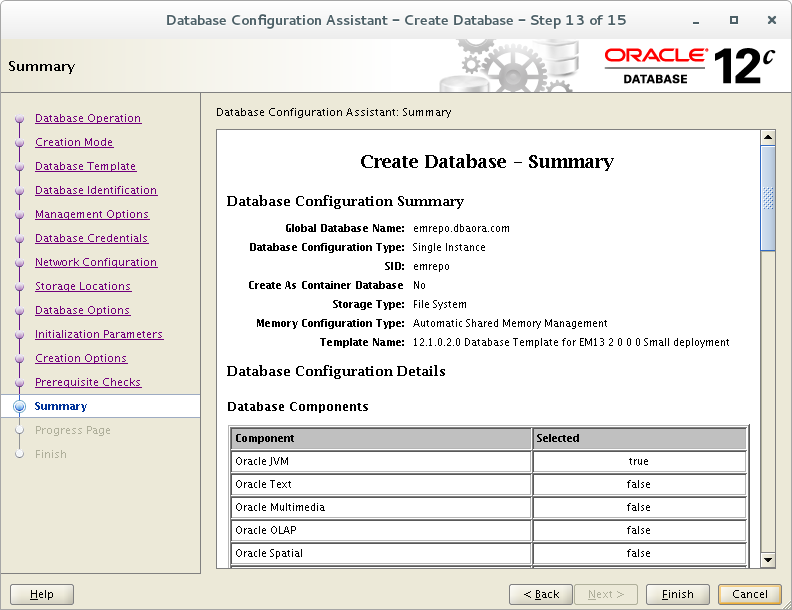Image resolution: width=792 pixels, height=610 pixels.
Task: Open the Creation Mode step link
Action: pos(74,142)
